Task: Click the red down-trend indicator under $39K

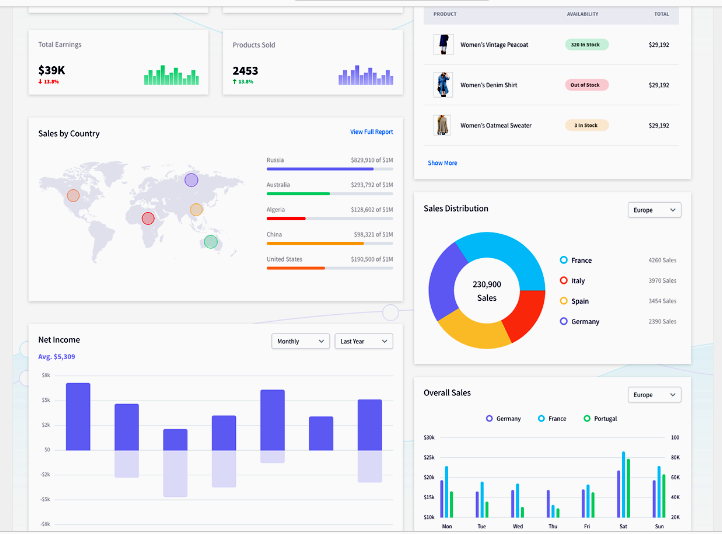Action: pyautogui.click(x=48, y=82)
